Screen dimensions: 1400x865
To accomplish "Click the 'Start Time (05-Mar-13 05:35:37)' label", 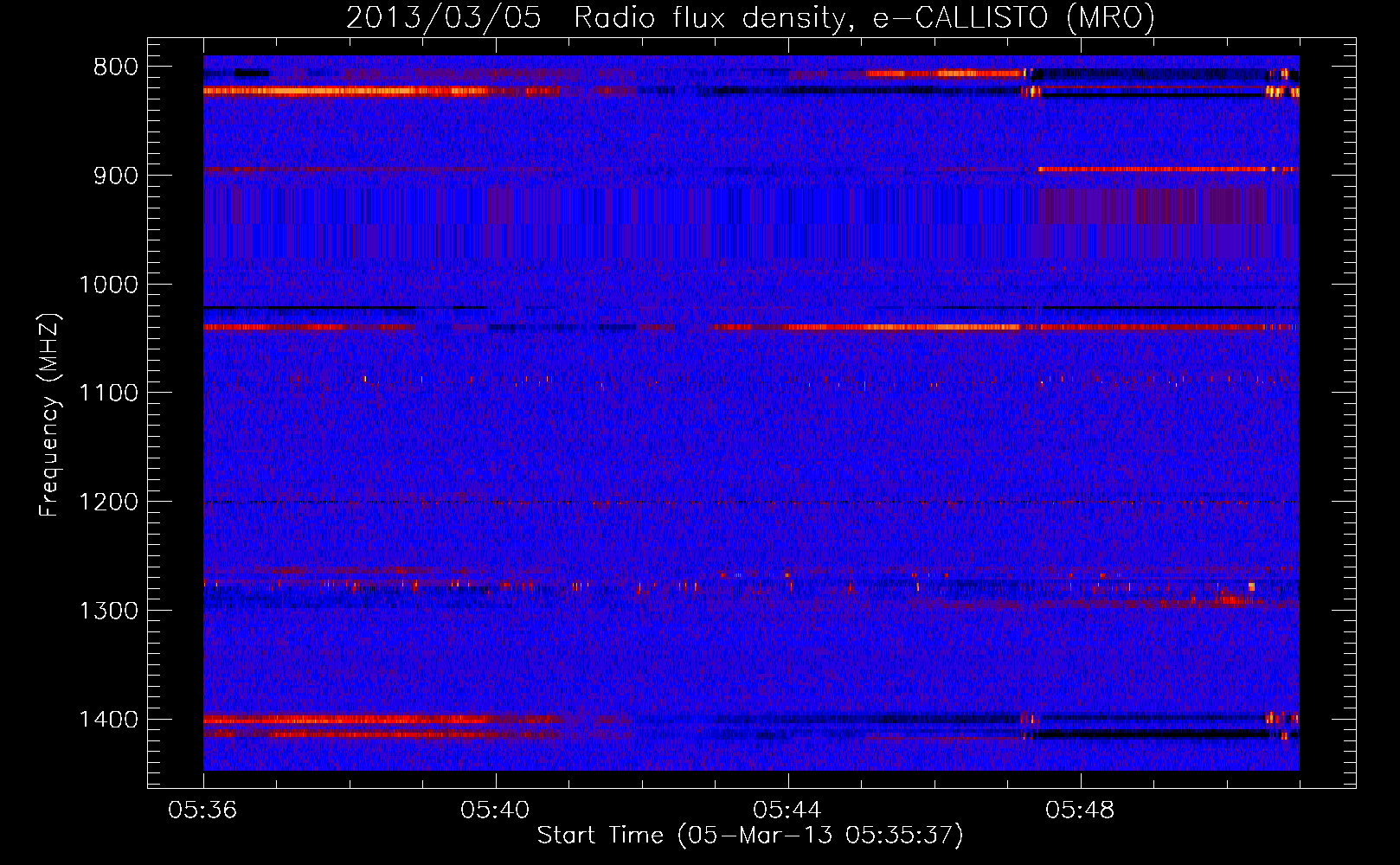I will tap(750, 836).
